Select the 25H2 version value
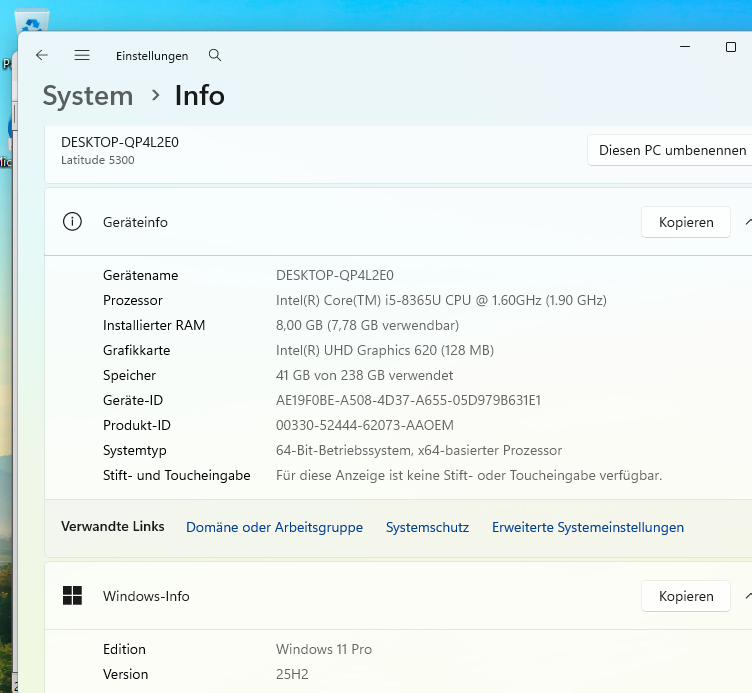This screenshot has width=752, height=693. [292, 674]
